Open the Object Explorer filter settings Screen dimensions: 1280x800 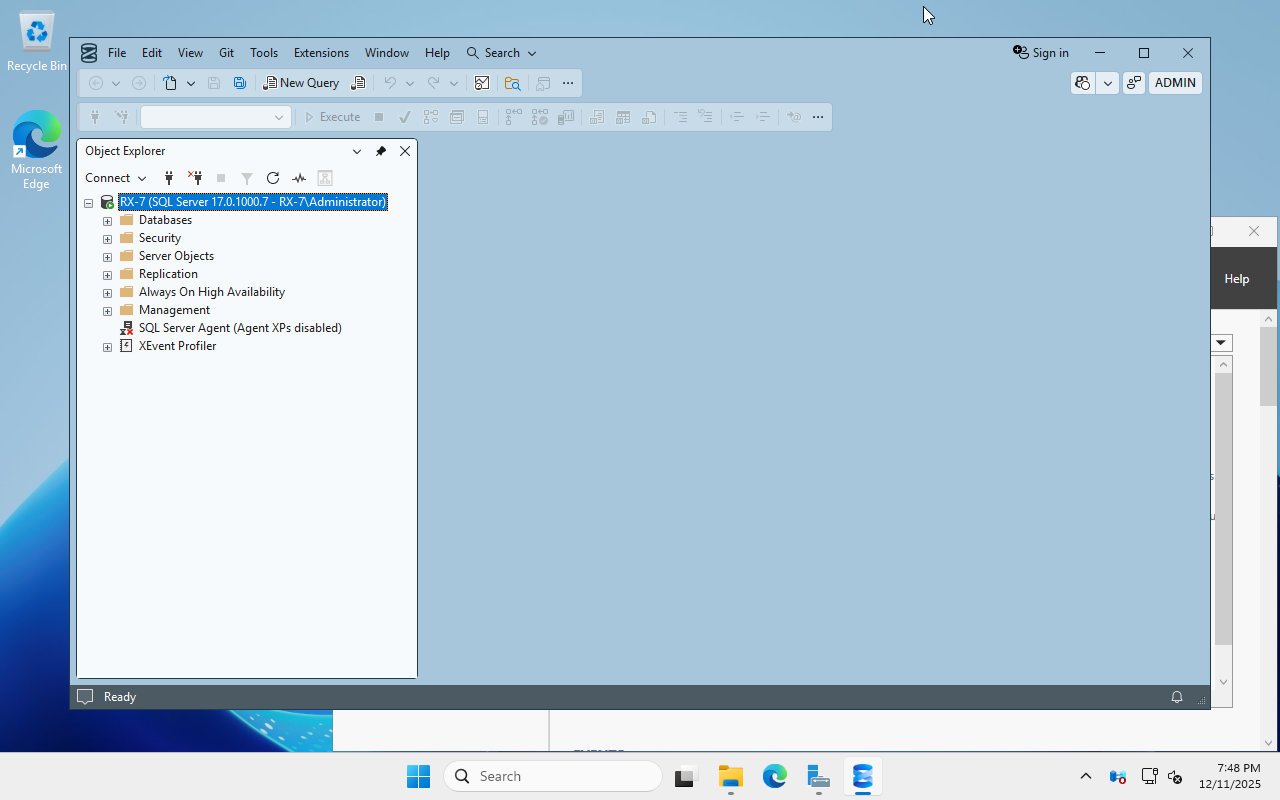246,178
